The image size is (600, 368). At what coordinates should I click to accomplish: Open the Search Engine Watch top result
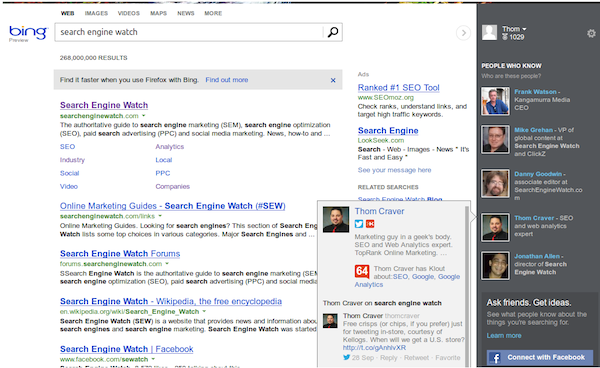point(104,105)
